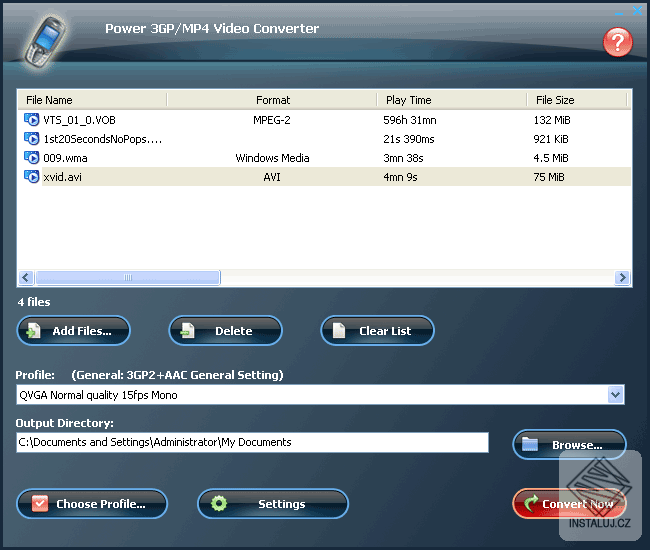Select the 1st20SecondsNoPops file row
The height and width of the screenshot is (550, 650).
point(325,139)
